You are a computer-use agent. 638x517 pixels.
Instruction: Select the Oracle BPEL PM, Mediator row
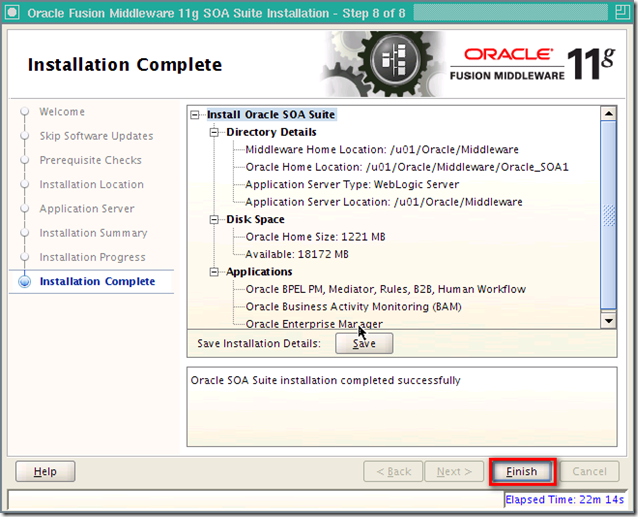pos(386,289)
